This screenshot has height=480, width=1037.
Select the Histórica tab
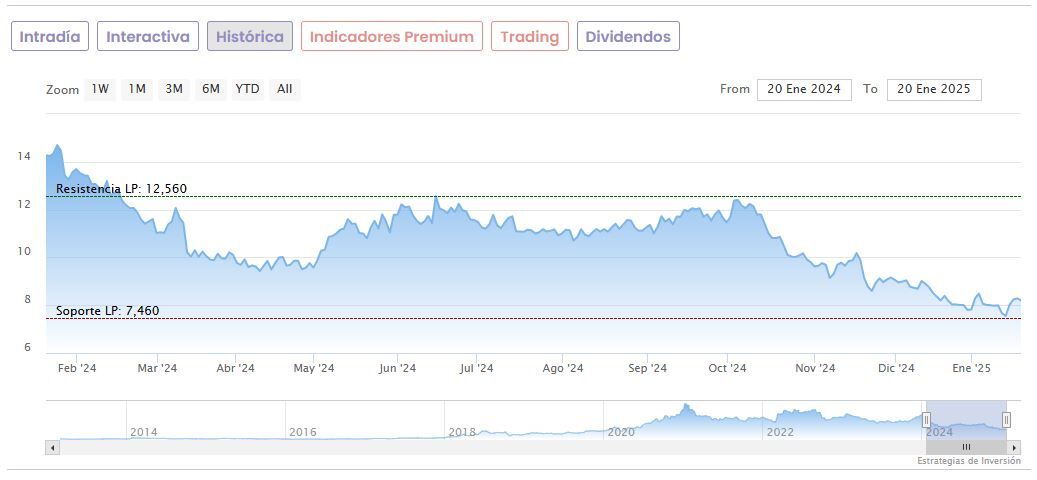pyautogui.click(x=250, y=37)
